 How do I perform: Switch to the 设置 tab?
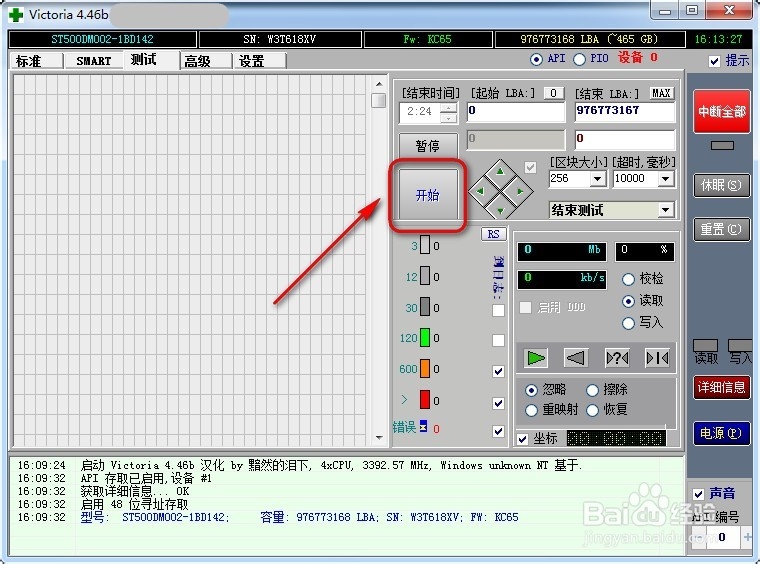[260, 61]
